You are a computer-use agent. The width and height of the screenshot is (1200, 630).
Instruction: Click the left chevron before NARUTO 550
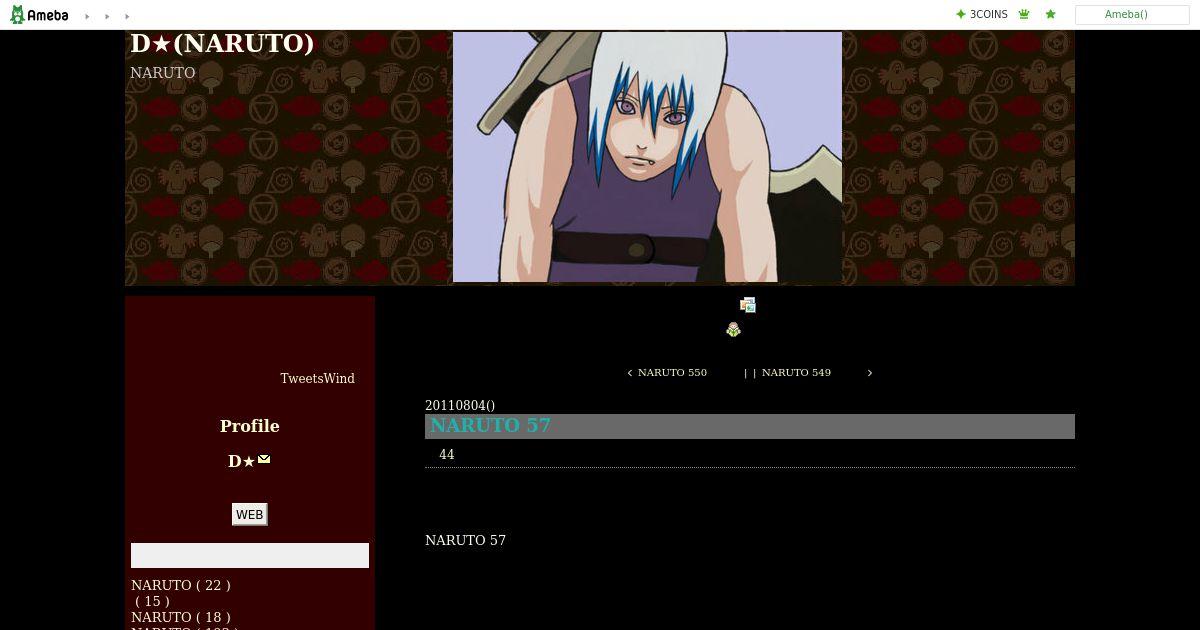(x=630, y=373)
